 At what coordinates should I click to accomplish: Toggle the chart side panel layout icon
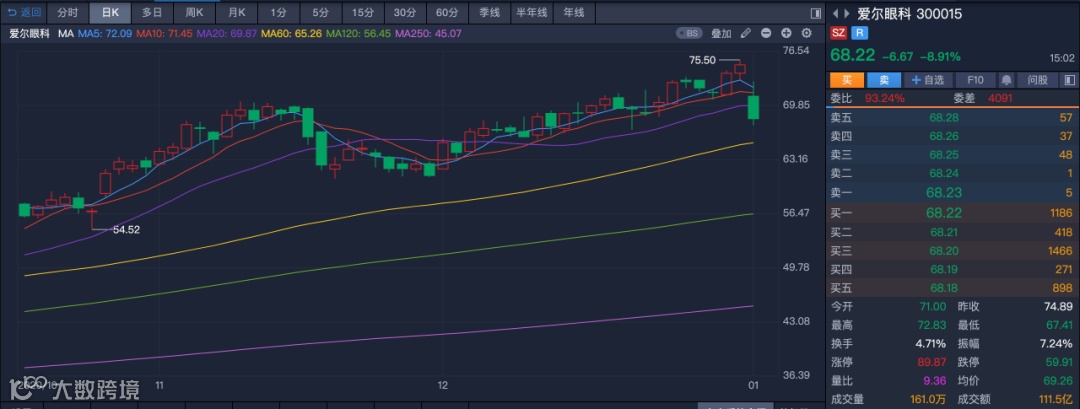[816, 13]
